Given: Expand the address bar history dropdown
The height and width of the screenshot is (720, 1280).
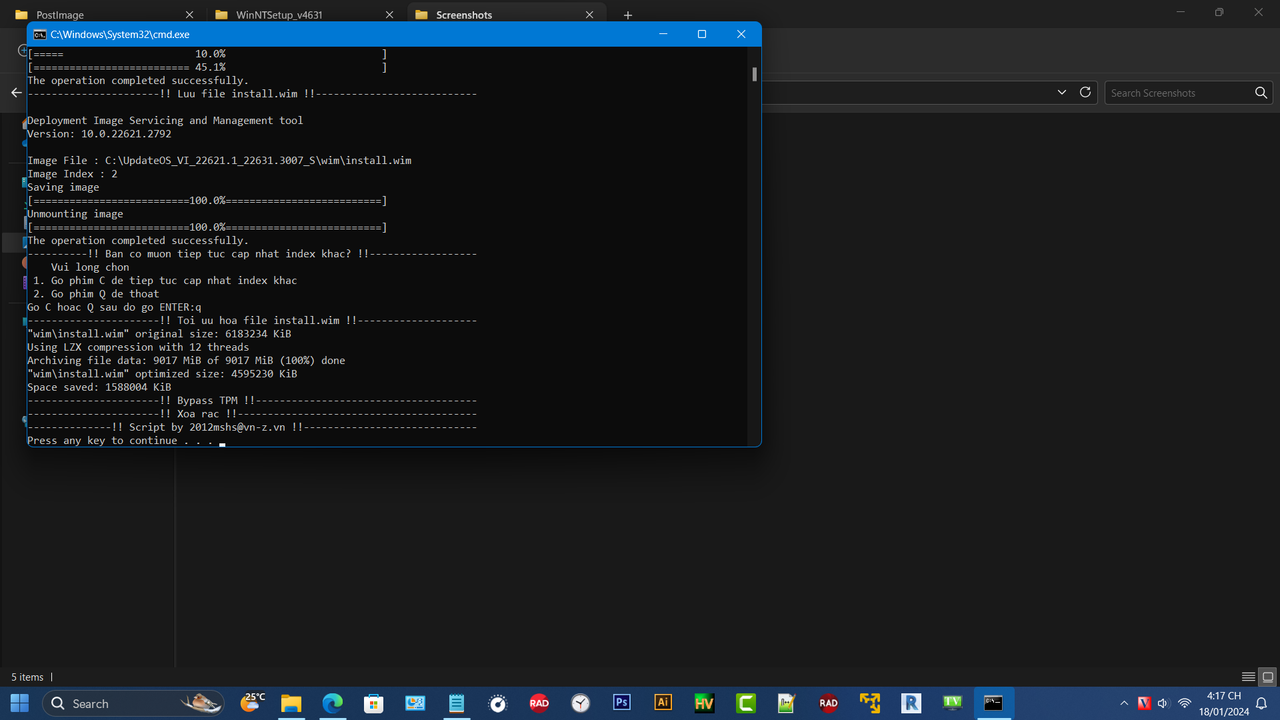Looking at the screenshot, I should click(x=1063, y=92).
